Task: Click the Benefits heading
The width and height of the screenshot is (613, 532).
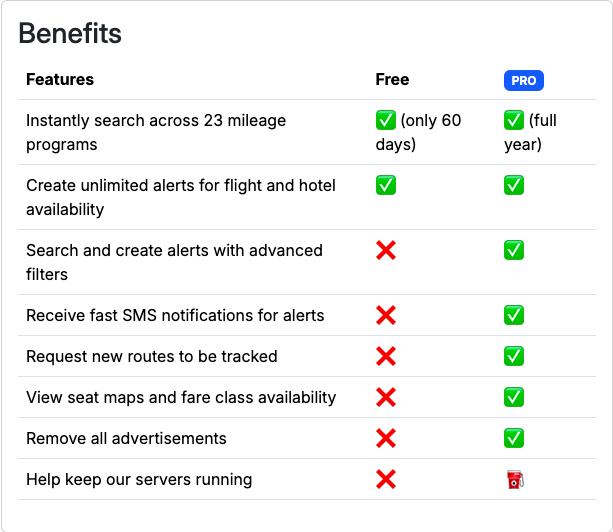Action: click(70, 34)
